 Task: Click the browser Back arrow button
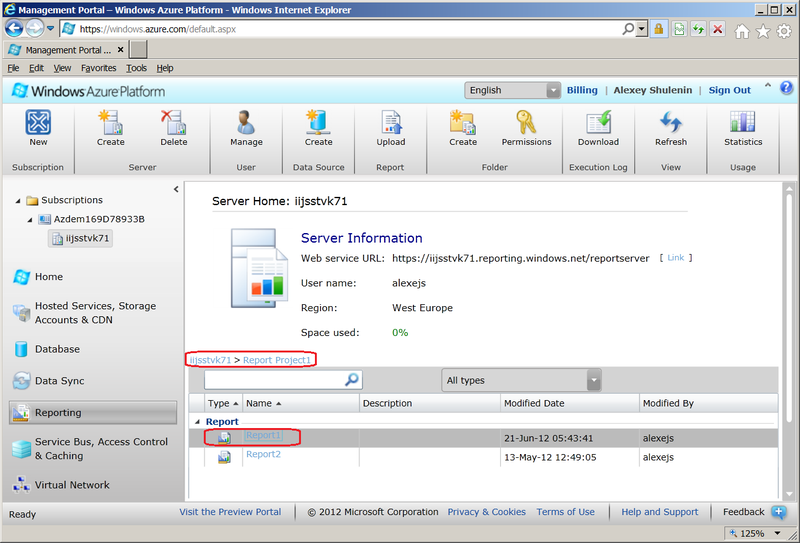[x=14, y=29]
